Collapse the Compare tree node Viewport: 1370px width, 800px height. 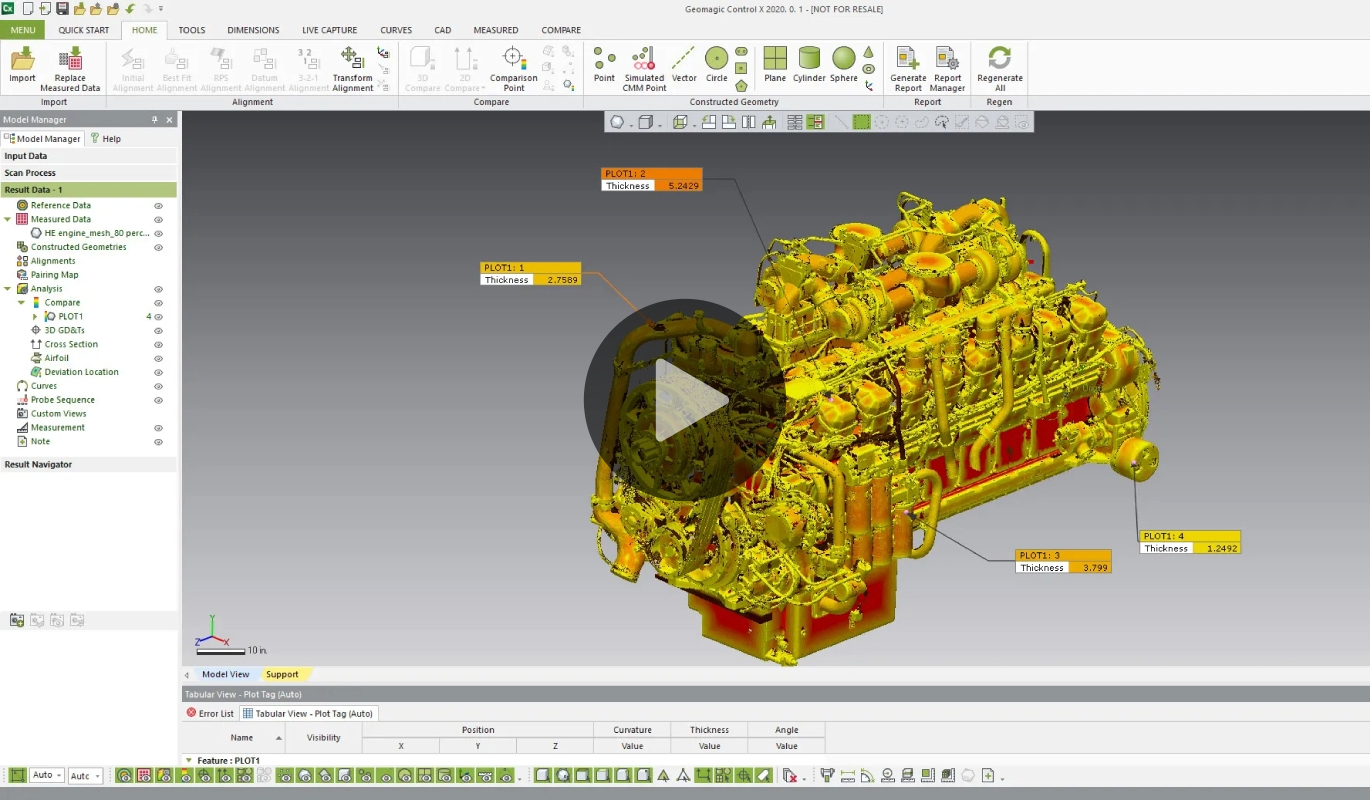[22, 303]
